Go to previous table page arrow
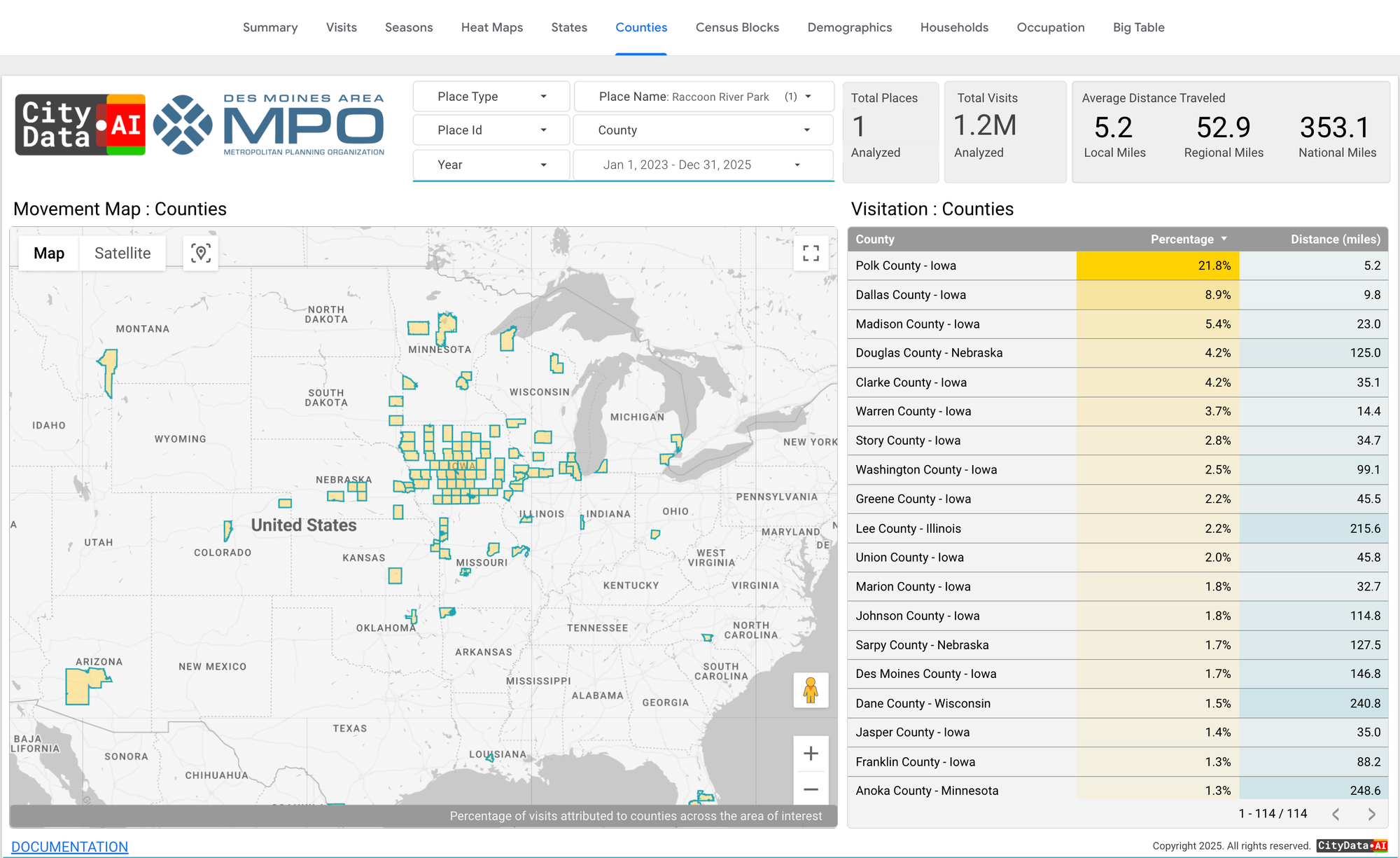The height and width of the screenshot is (858, 1400). point(1336,814)
